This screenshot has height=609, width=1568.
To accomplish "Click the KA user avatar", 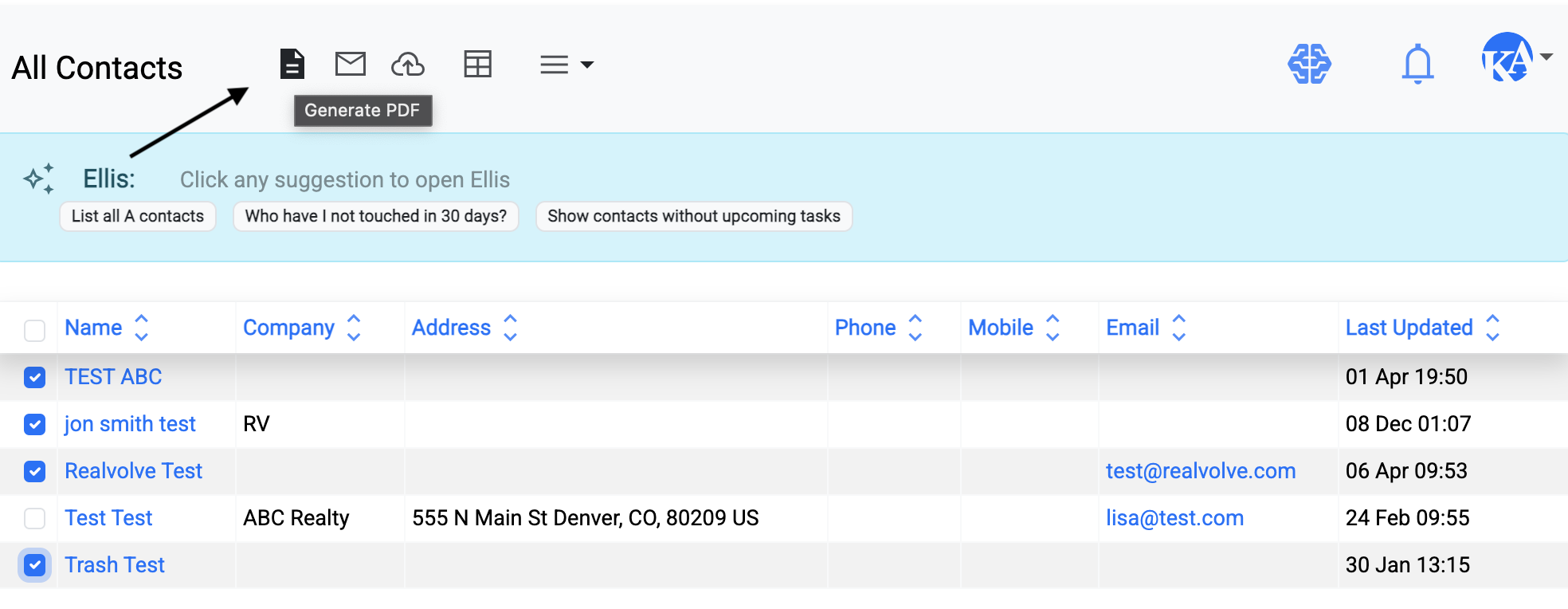I will pos(1506,57).
